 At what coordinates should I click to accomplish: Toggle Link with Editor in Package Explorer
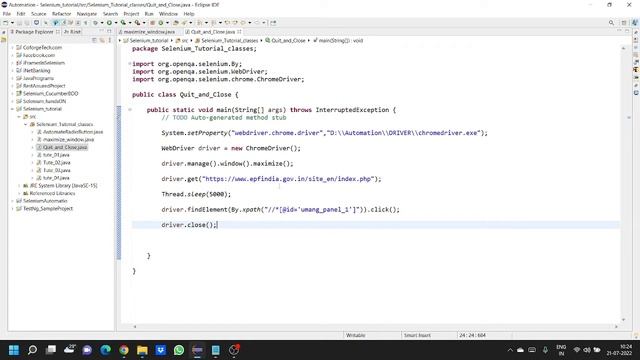point(102,40)
